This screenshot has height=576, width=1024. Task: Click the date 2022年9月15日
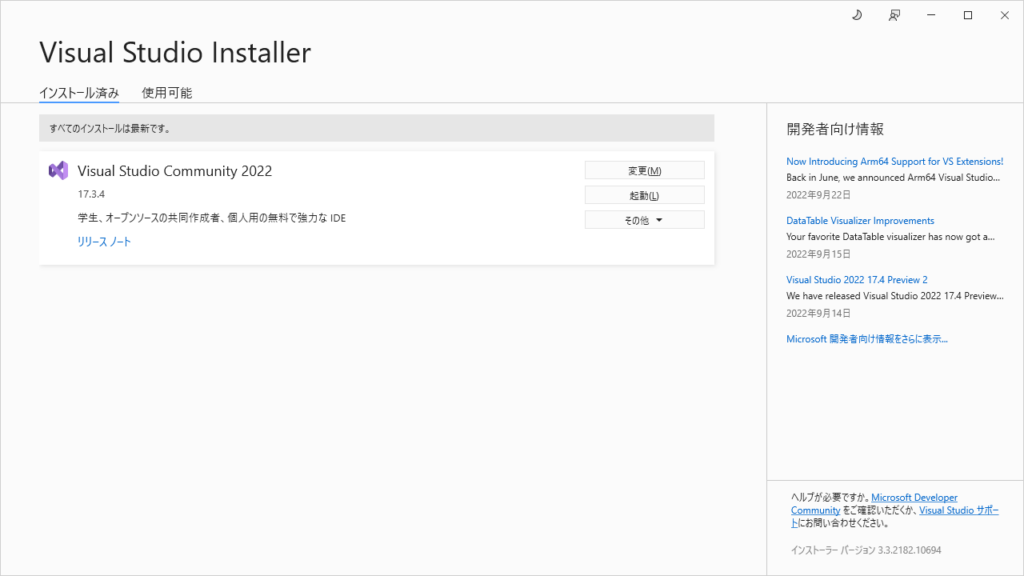point(818,254)
